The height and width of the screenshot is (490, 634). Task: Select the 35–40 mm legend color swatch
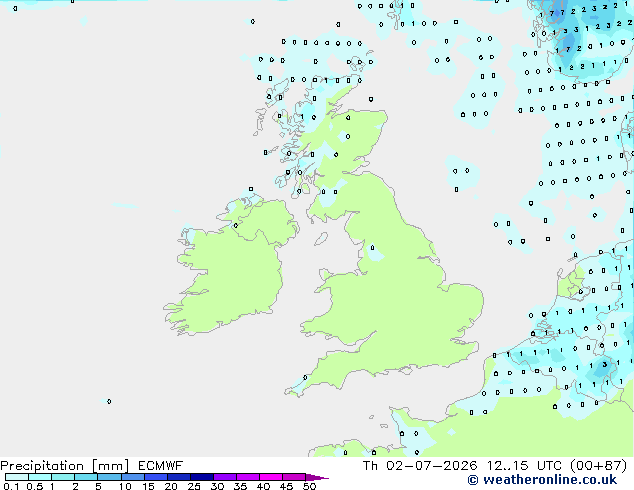(x=248, y=477)
